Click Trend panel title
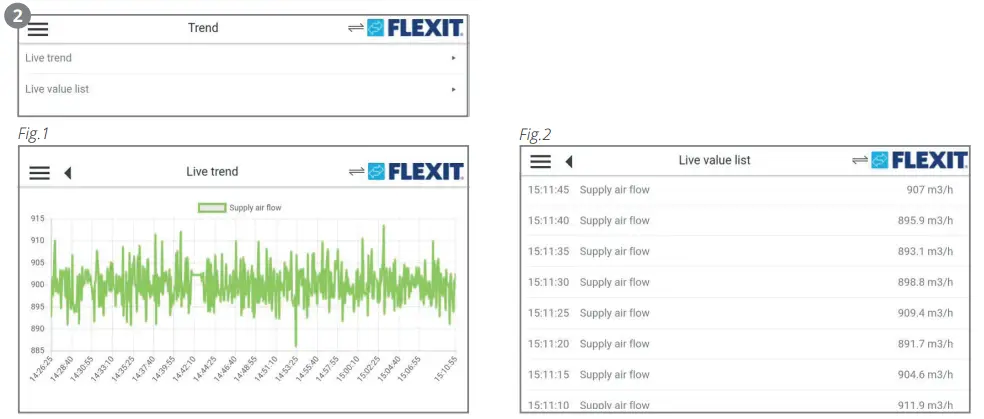 pyautogui.click(x=203, y=28)
